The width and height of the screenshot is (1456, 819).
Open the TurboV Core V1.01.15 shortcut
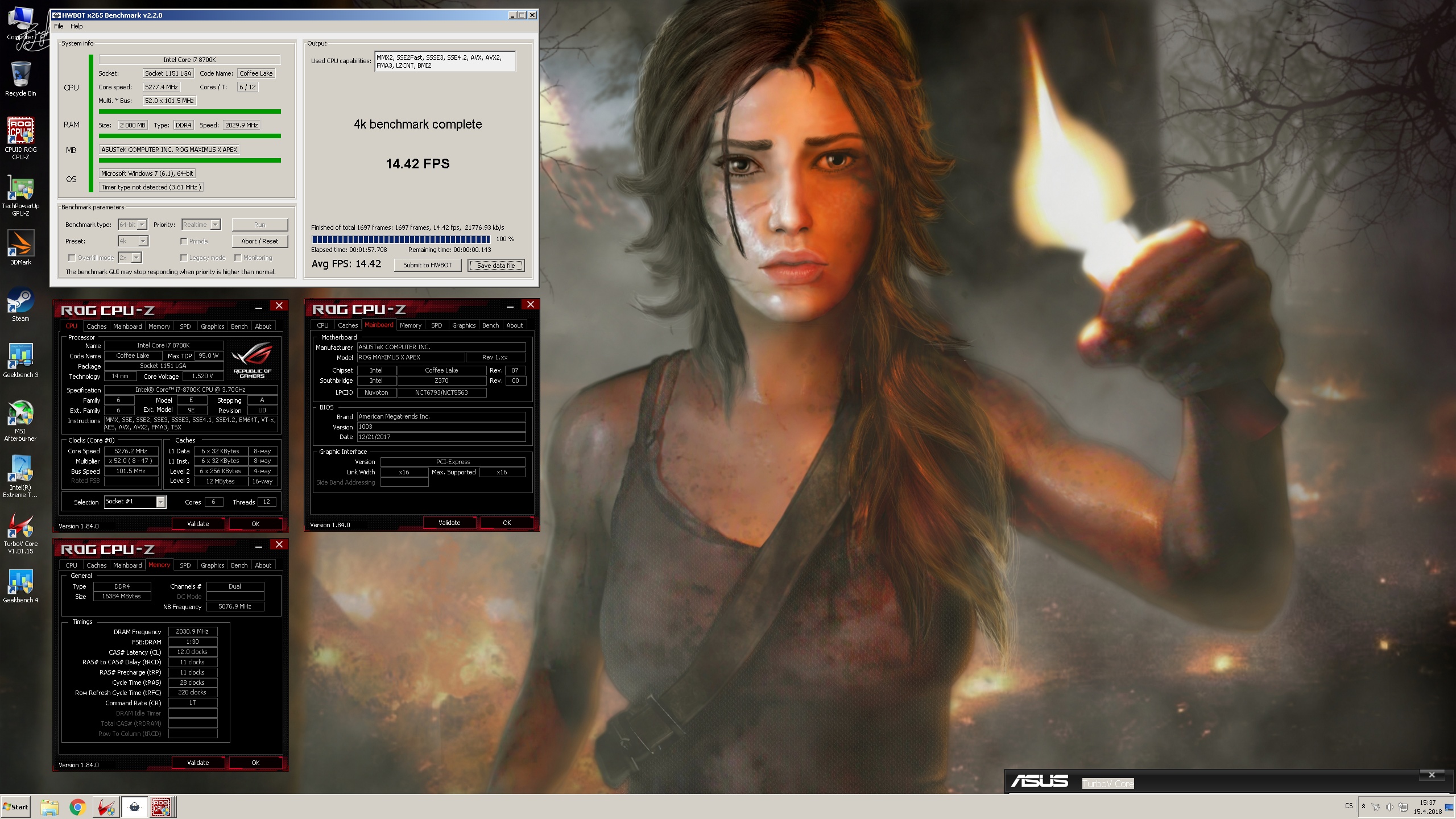point(20,533)
